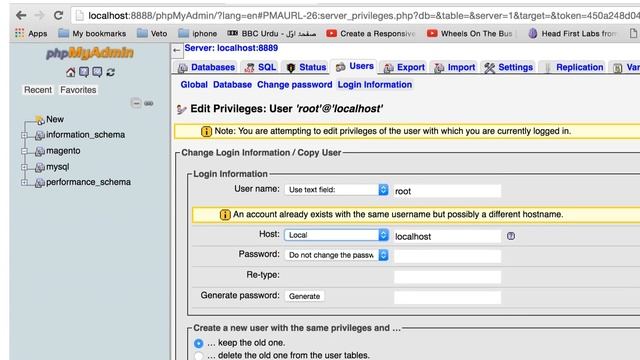640x360 pixels.
Task: Open Login Information sub-tab
Action: click(375, 84)
